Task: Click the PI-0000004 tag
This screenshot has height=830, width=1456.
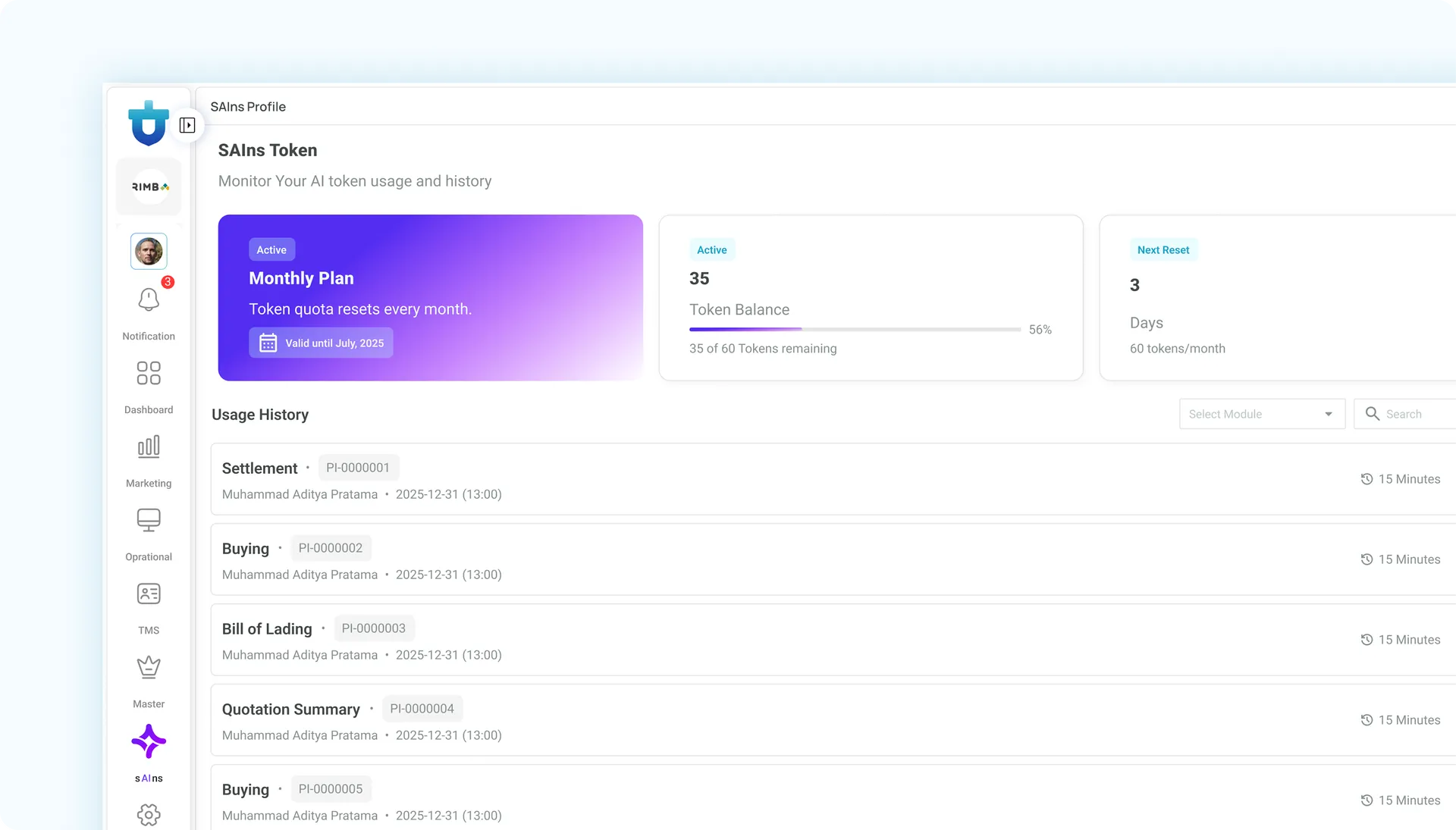Action: tap(422, 709)
